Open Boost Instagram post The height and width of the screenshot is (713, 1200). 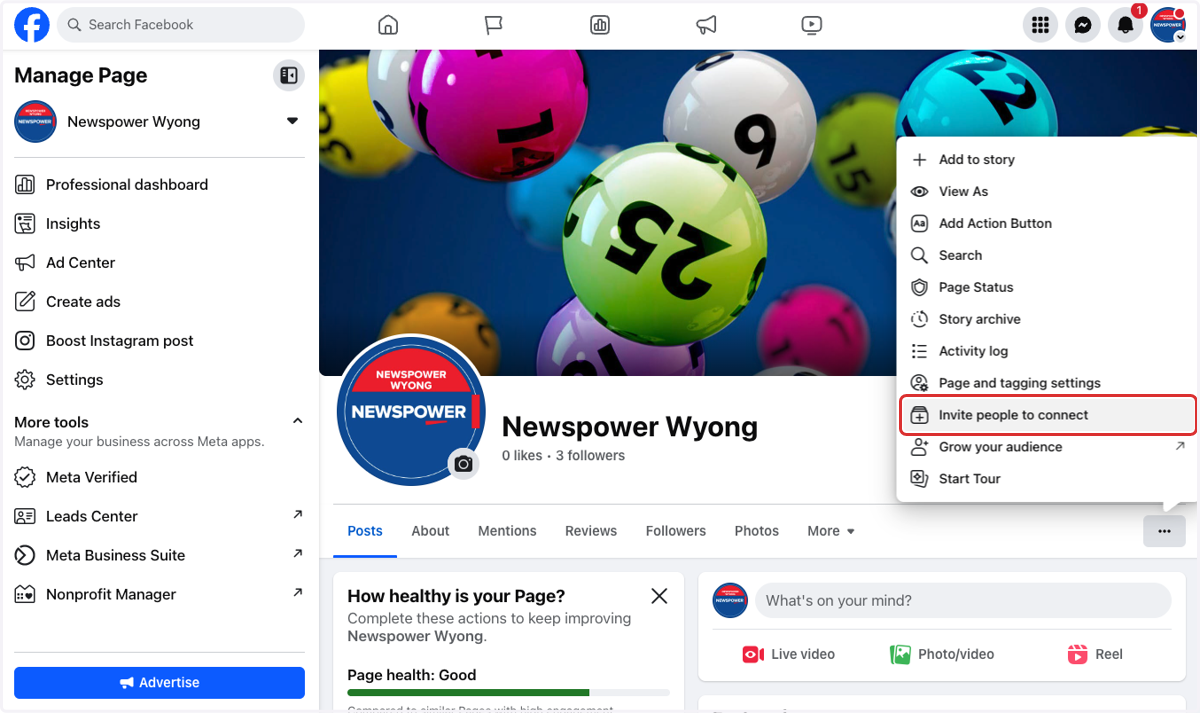[160, 340]
